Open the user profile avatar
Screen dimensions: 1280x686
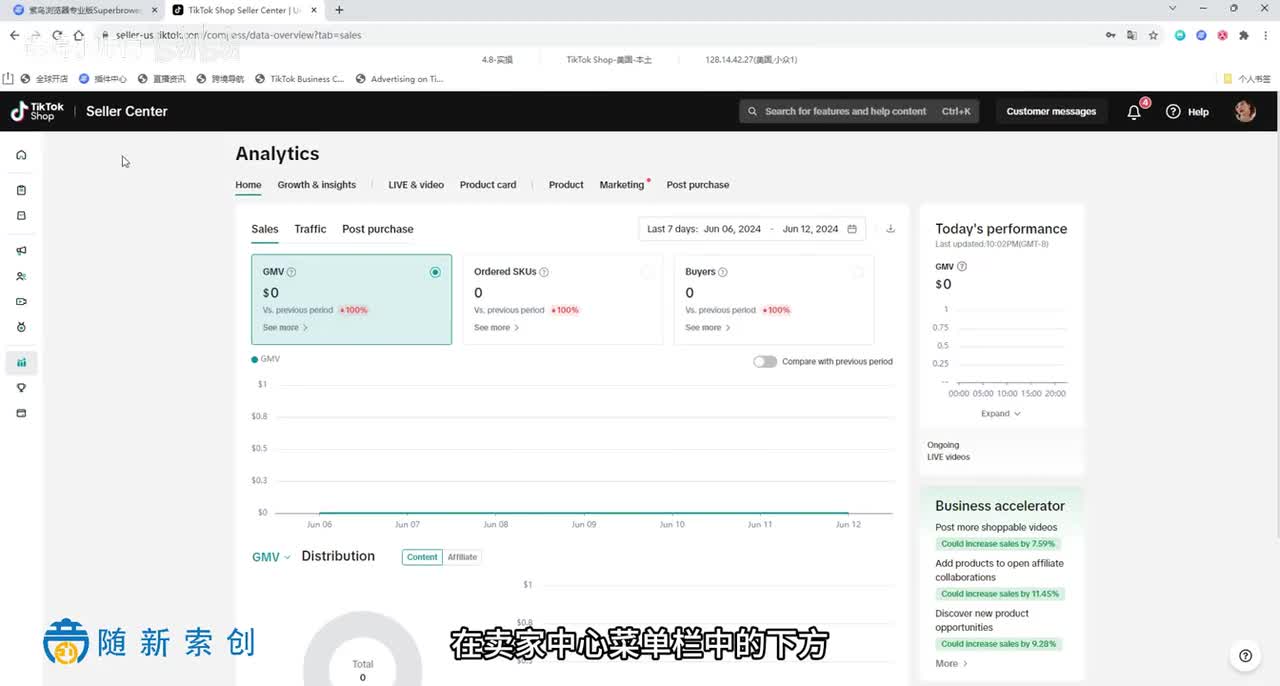click(x=1245, y=111)
